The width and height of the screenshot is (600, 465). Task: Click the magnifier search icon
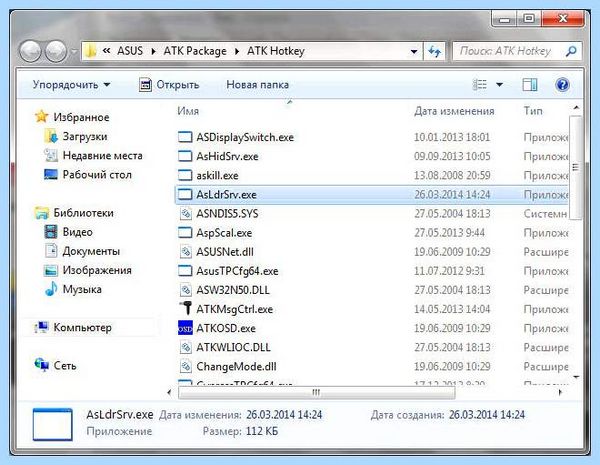[571, 51]
